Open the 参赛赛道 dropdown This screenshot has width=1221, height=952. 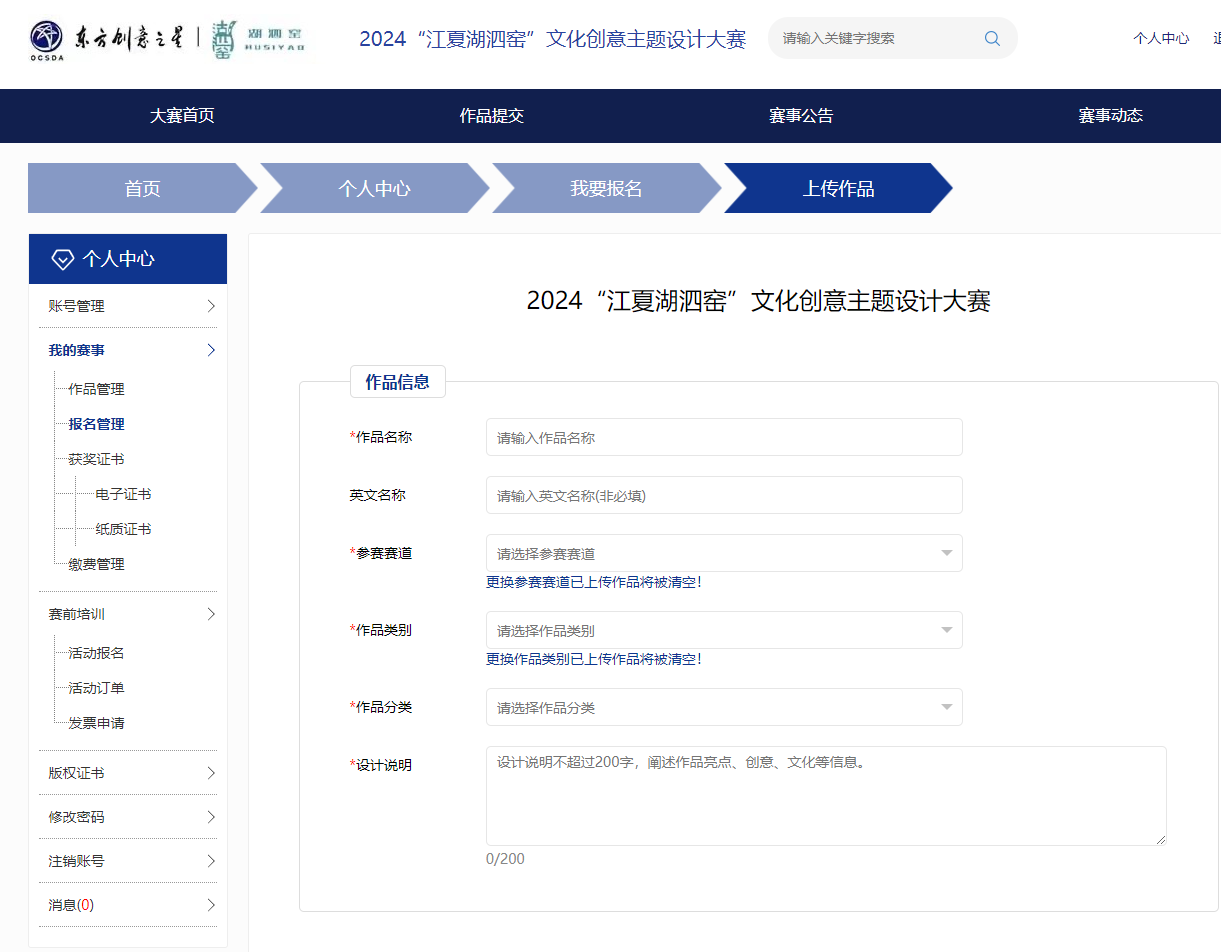pyautogui.click(x=723, y=553)
